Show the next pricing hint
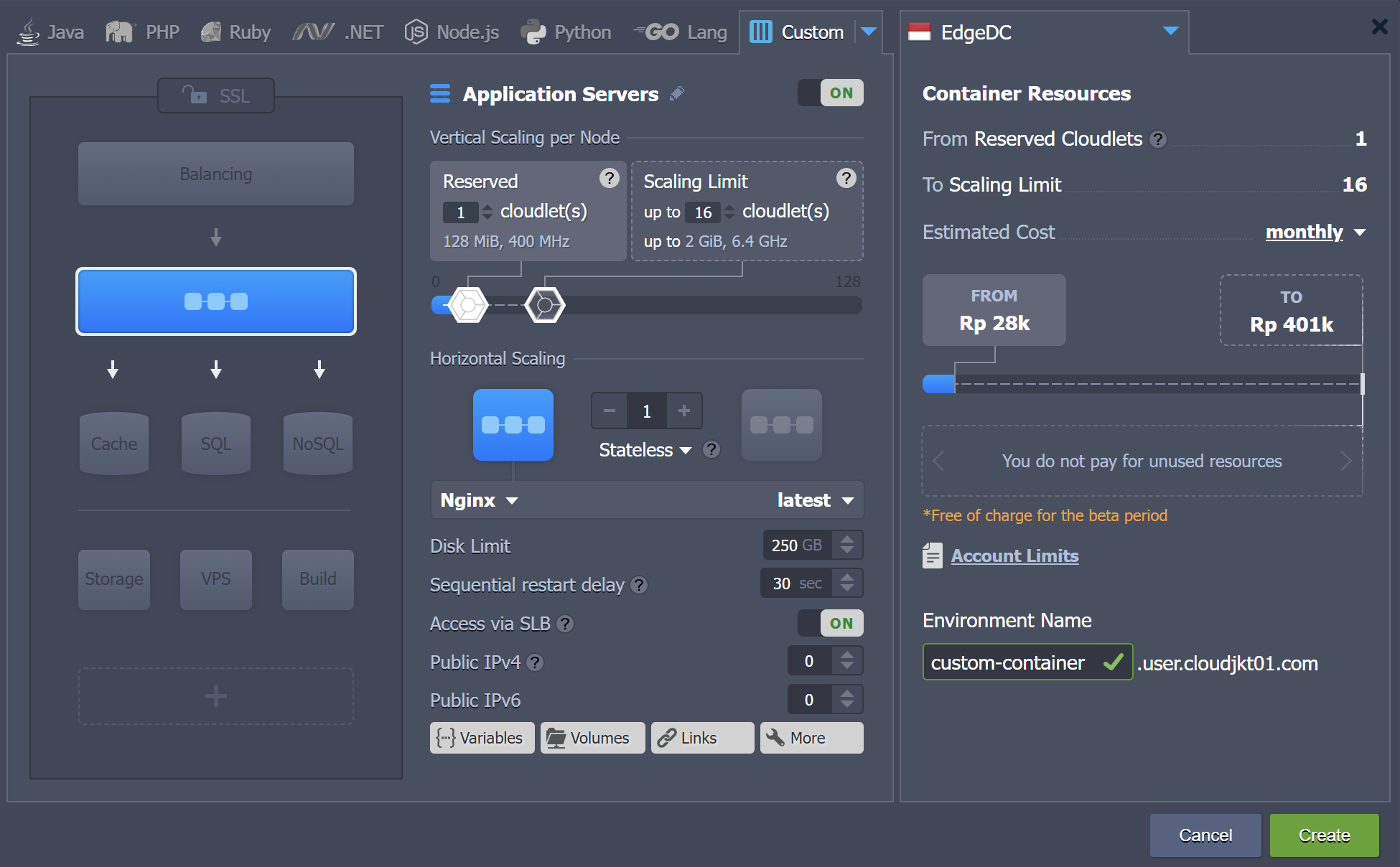1400x867 pixels. tap(1346, 461)
